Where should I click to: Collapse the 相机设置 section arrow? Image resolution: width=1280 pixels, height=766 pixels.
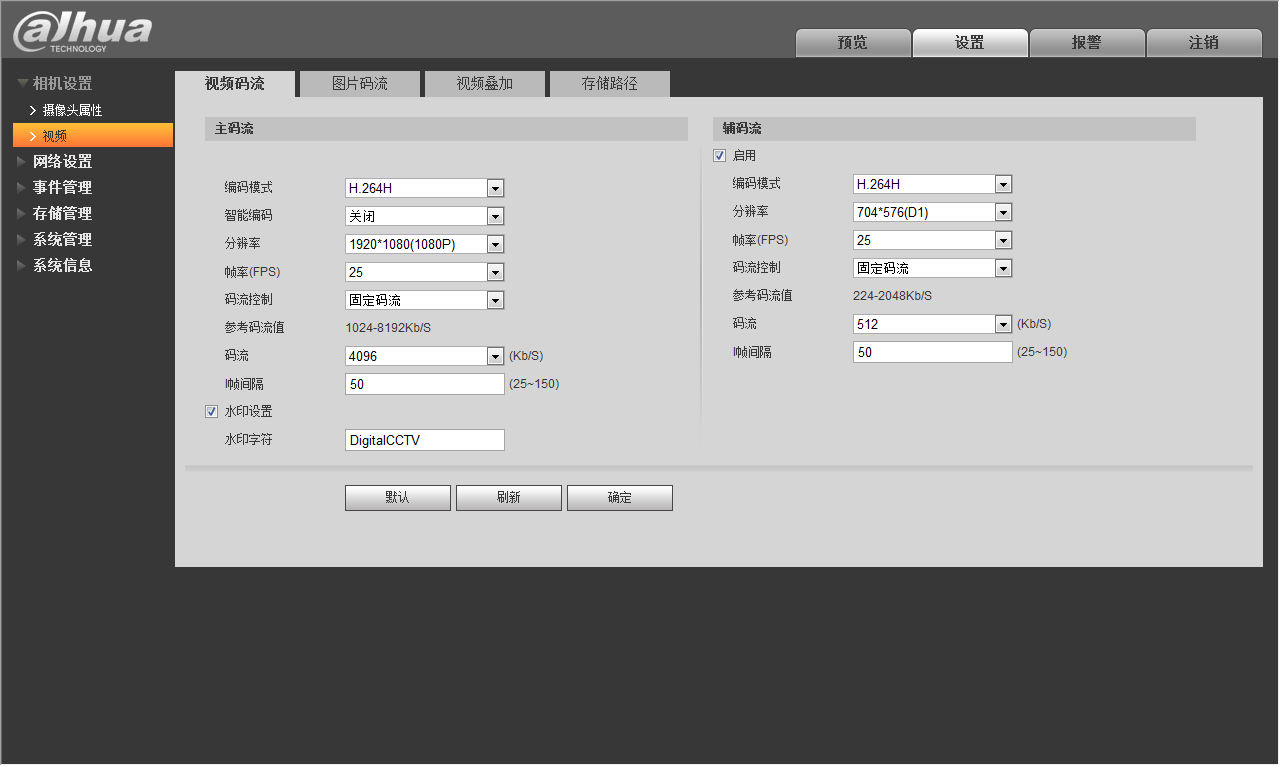coord(22,84)
